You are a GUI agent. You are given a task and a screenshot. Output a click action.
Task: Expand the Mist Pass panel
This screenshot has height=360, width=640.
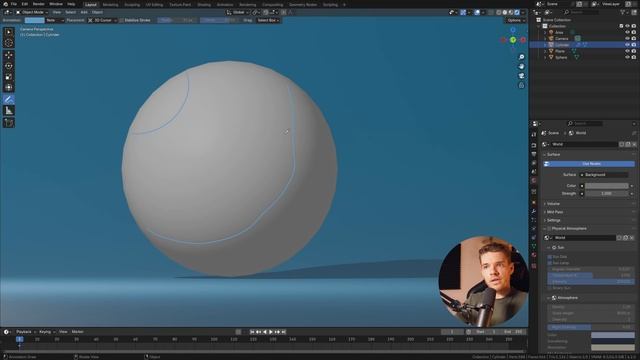click(x=555, y=212)
